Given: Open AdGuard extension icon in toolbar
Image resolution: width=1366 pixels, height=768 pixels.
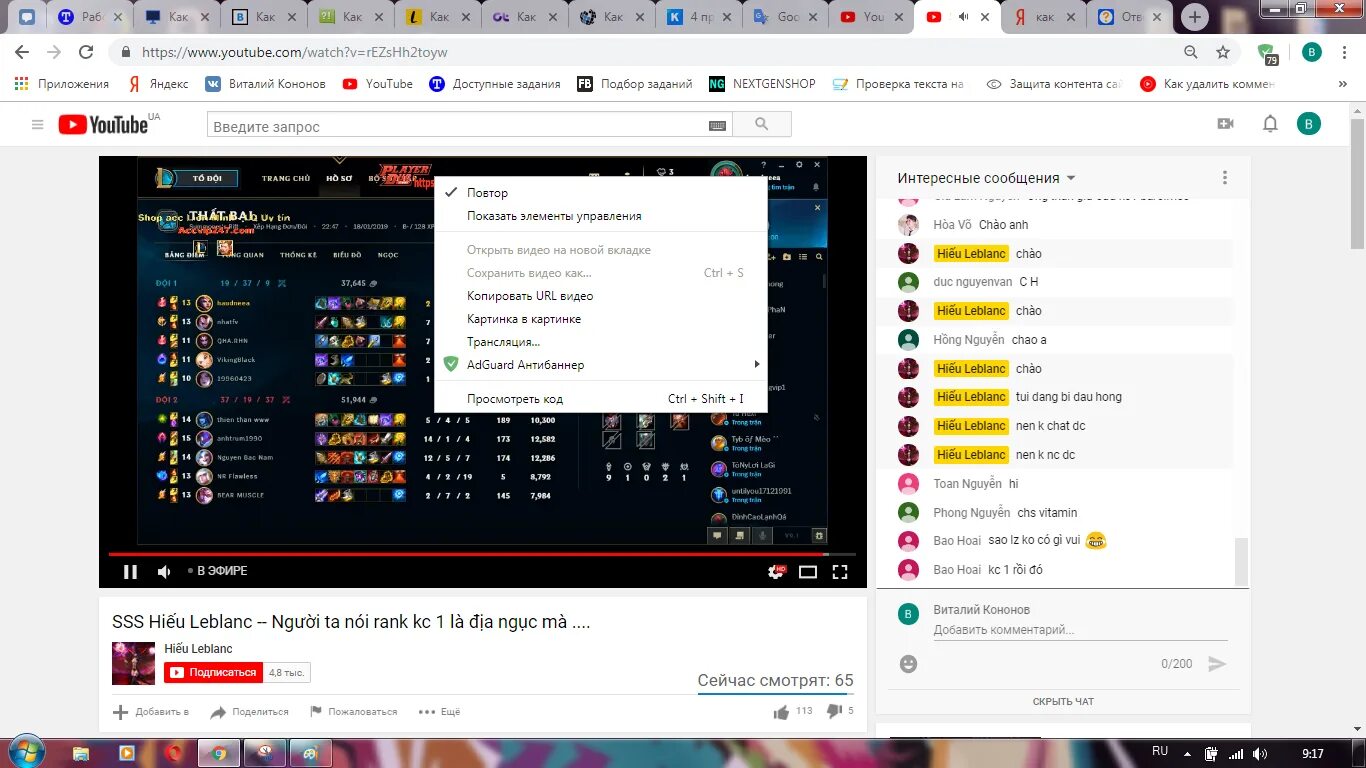Looking at the screenshot, I should (x=1267, y=53).
